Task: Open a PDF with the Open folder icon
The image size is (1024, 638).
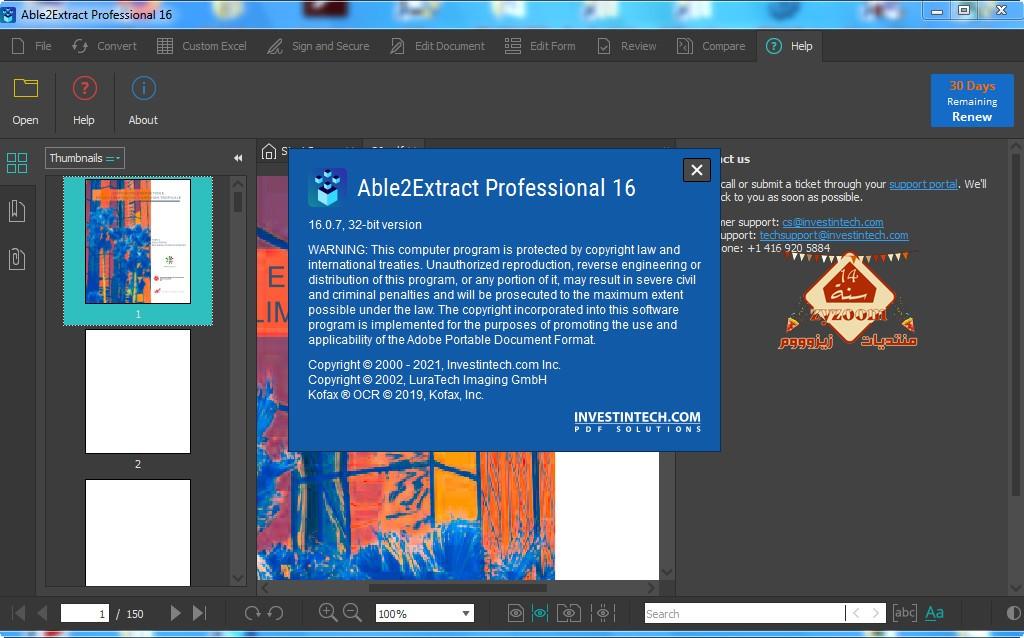Action: point(25,89)
